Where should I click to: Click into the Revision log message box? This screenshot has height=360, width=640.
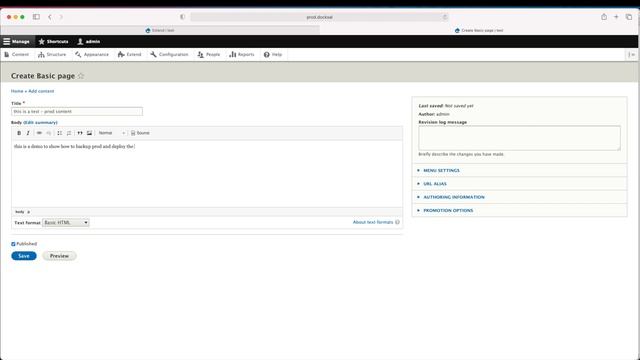tap(519, 138)
